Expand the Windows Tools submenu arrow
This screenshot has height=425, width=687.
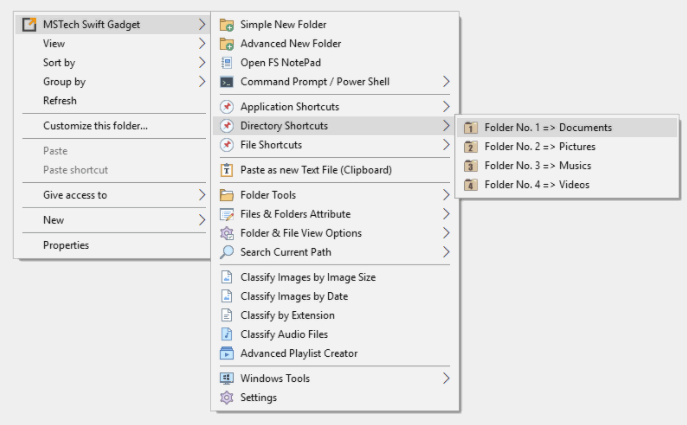tap(446, 378)
